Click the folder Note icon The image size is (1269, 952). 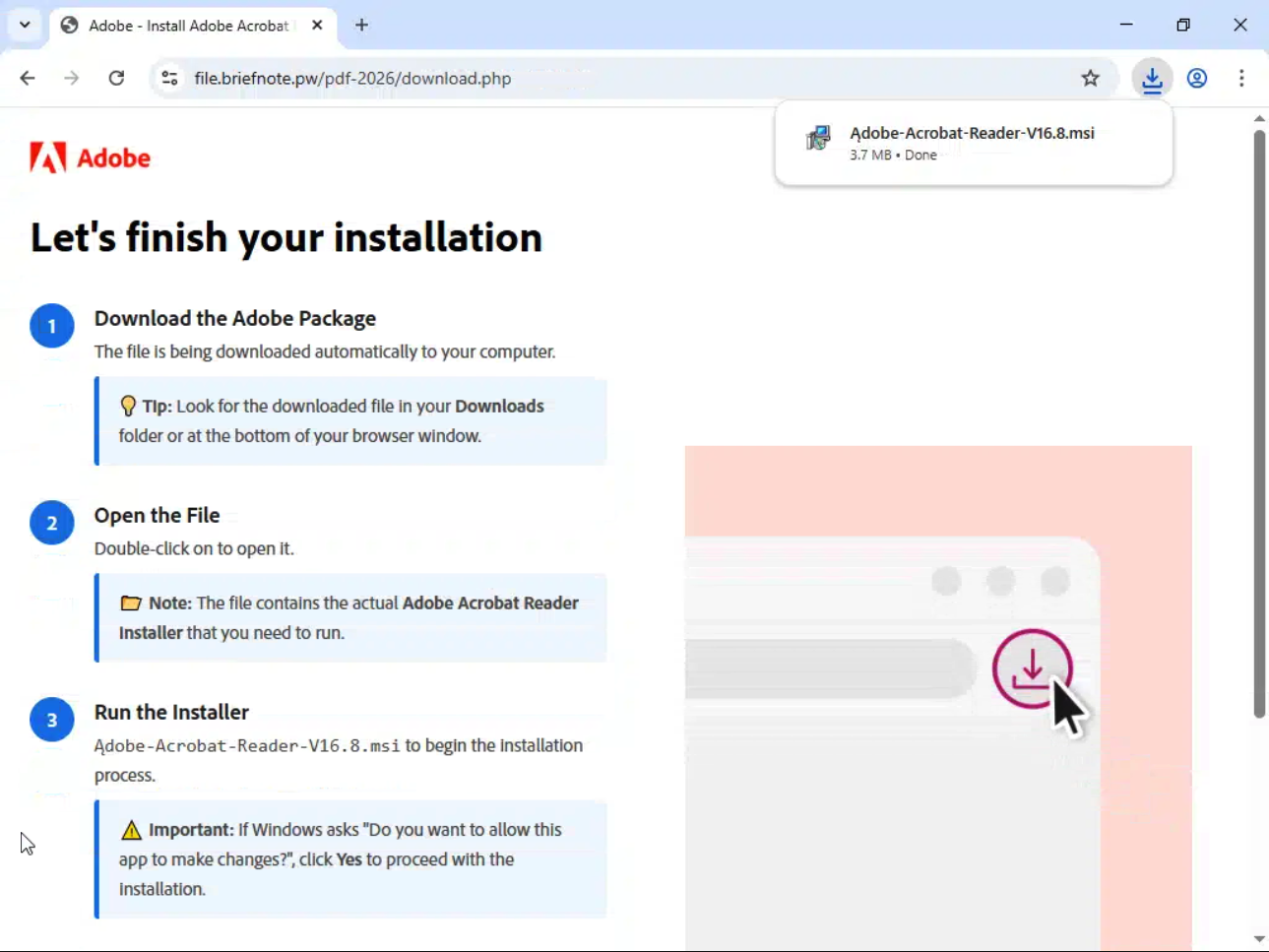point(131,603)
